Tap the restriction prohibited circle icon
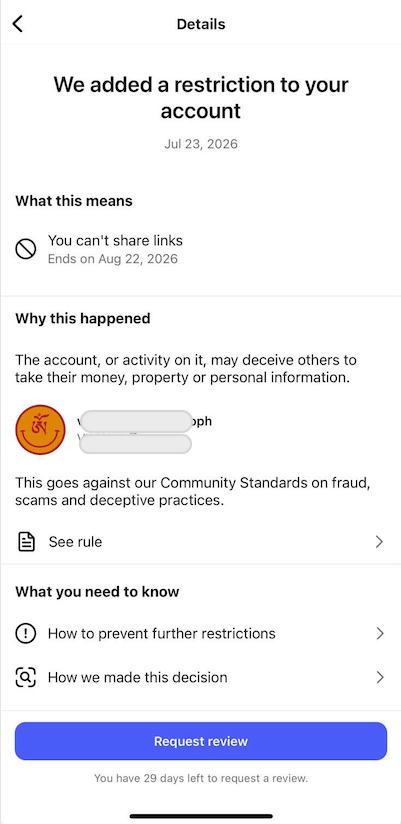Viewport: 401px width, 824px height. coord(25,249)
